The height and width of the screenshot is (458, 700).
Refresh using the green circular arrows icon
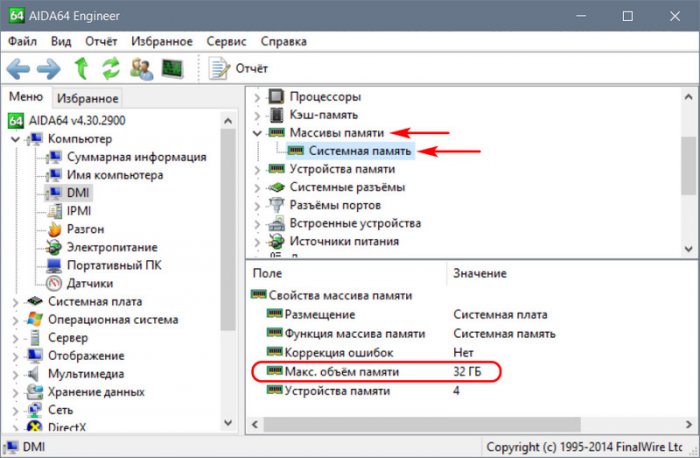tap(111, 68)
